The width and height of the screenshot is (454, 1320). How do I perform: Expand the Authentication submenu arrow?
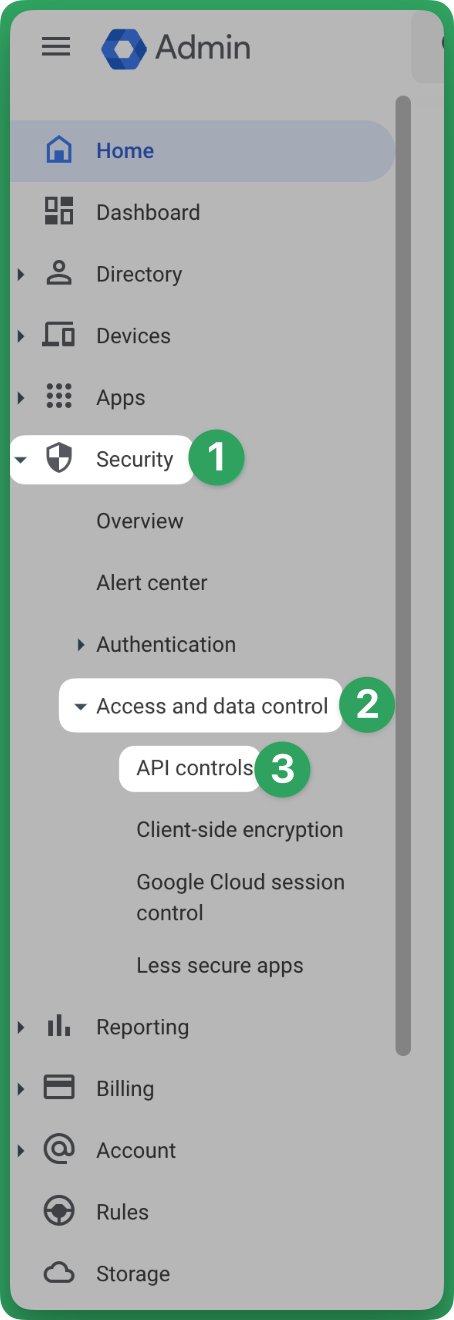point(81,645)
